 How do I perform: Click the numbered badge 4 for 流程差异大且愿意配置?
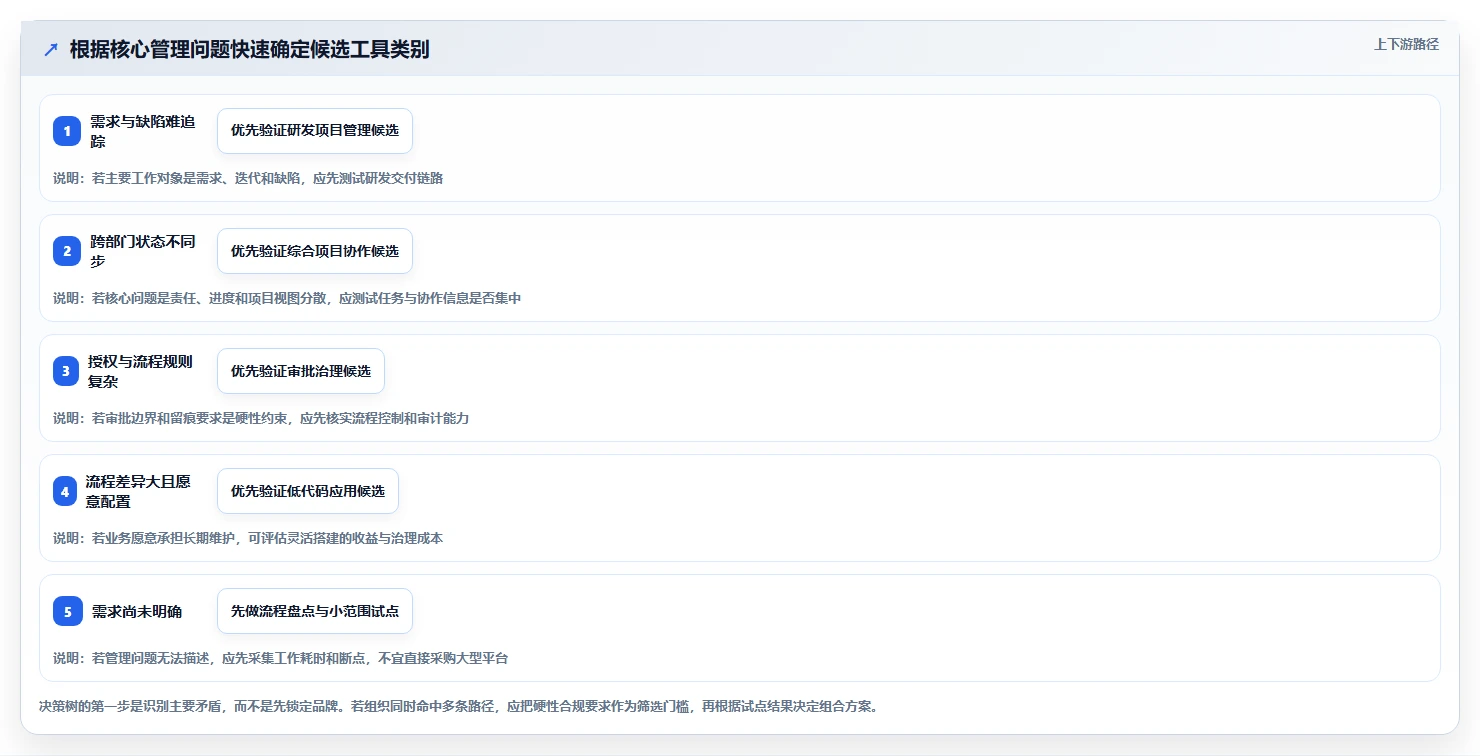tap(65, 491)
